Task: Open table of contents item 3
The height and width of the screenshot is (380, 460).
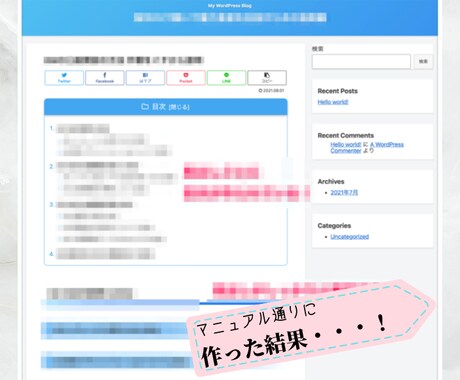Action: (94, 205)
